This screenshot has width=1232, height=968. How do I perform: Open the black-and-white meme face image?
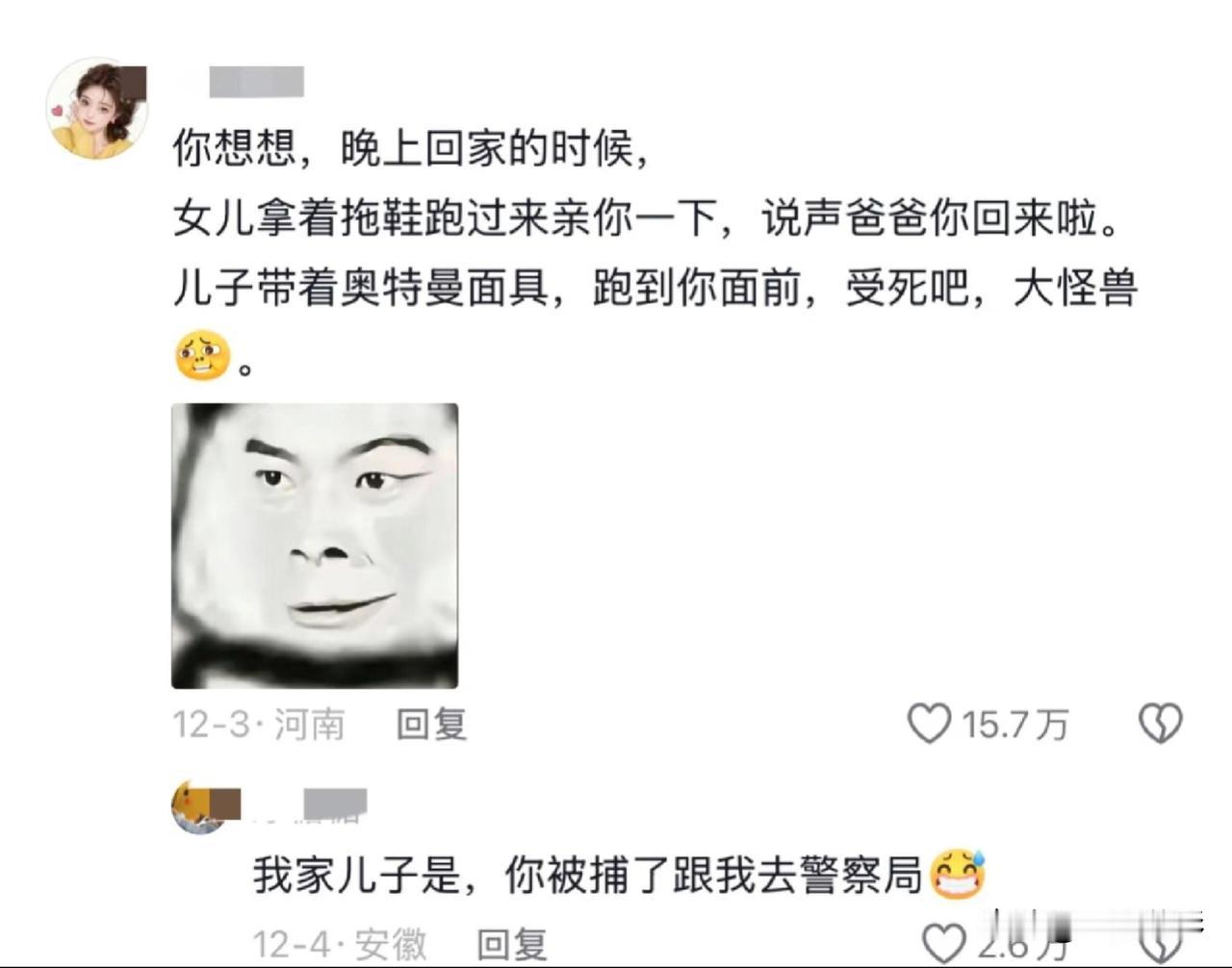click(x=315, y=546)
